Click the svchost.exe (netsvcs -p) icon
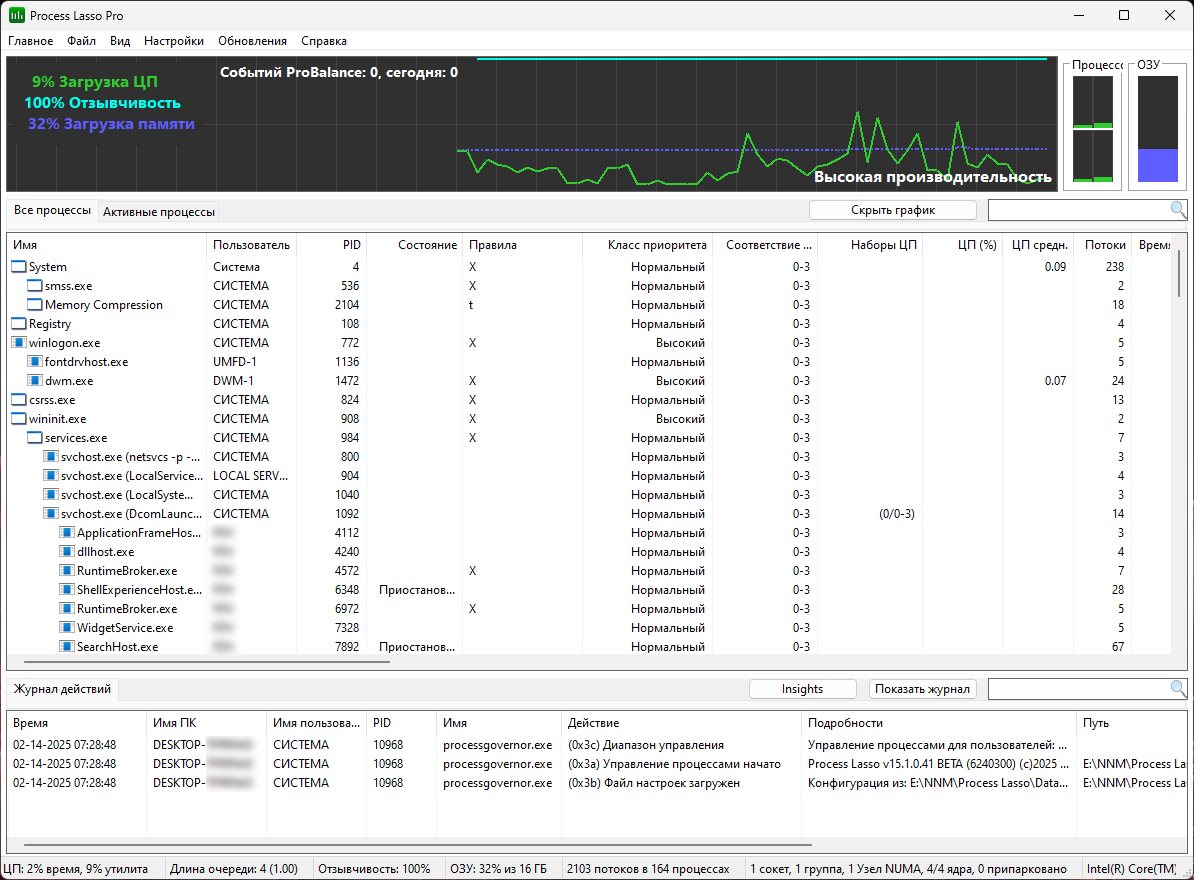Viewport: 1194px width, 880px height. pos(51,457)
